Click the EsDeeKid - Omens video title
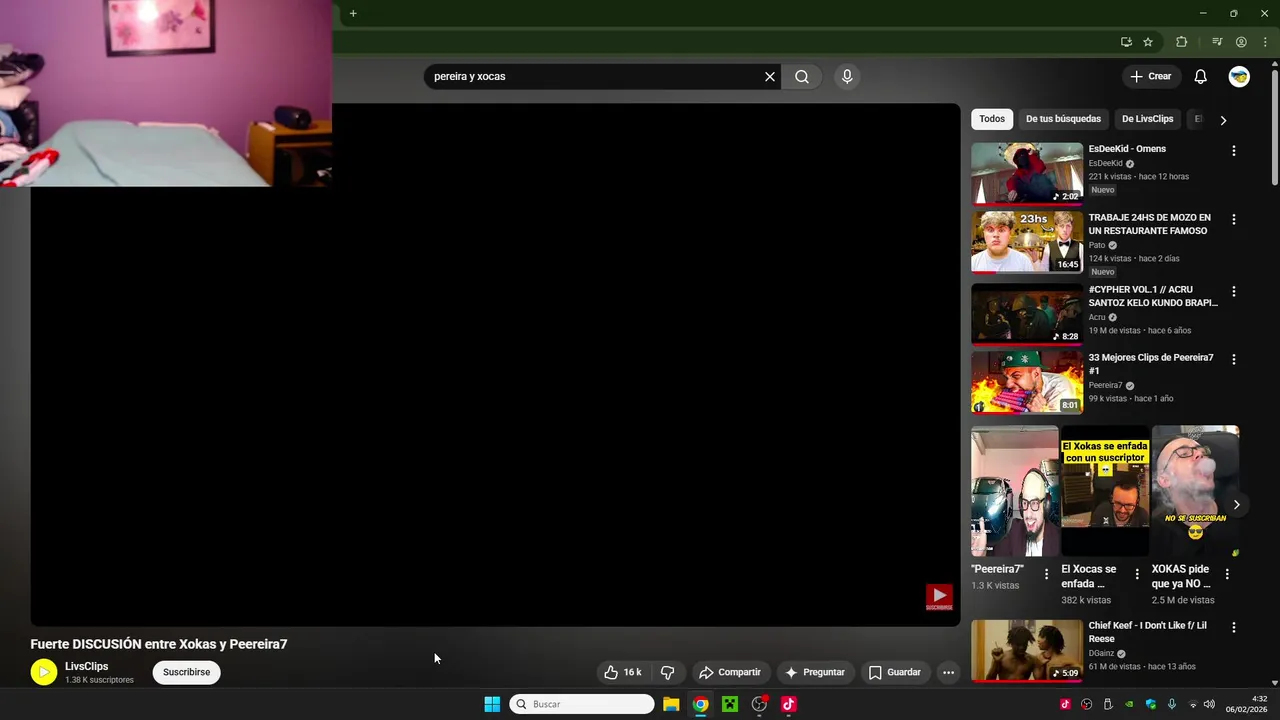The width and height of the screenshot is (1280, 720). tap(1127, 149)
